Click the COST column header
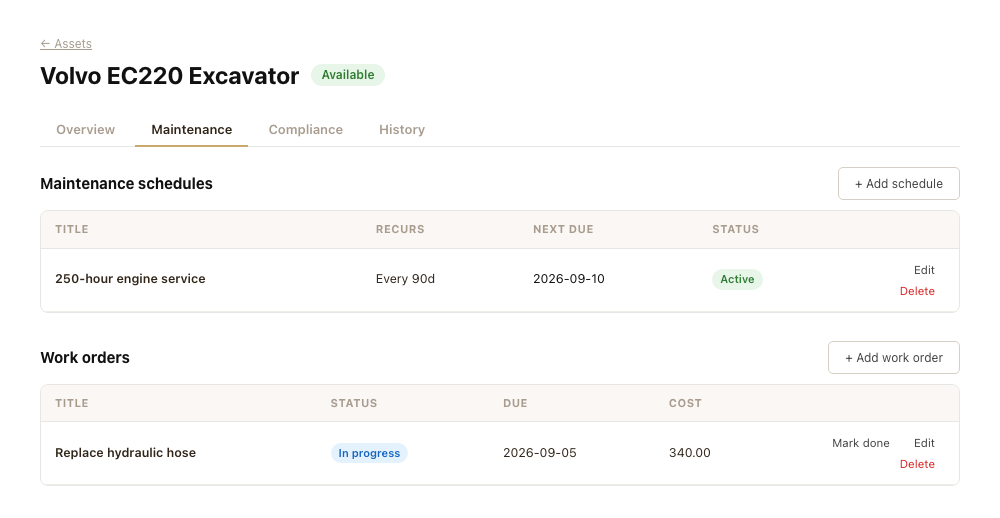 click(x=685, y=403)
